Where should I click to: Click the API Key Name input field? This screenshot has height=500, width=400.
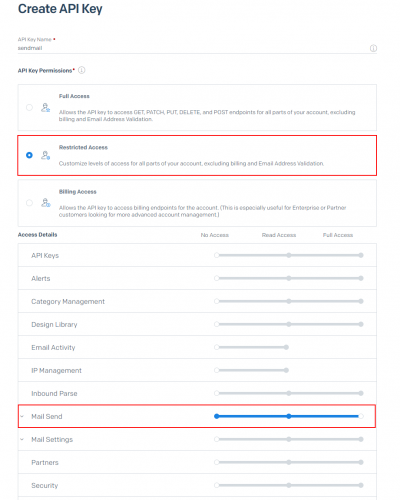point(193,48)
